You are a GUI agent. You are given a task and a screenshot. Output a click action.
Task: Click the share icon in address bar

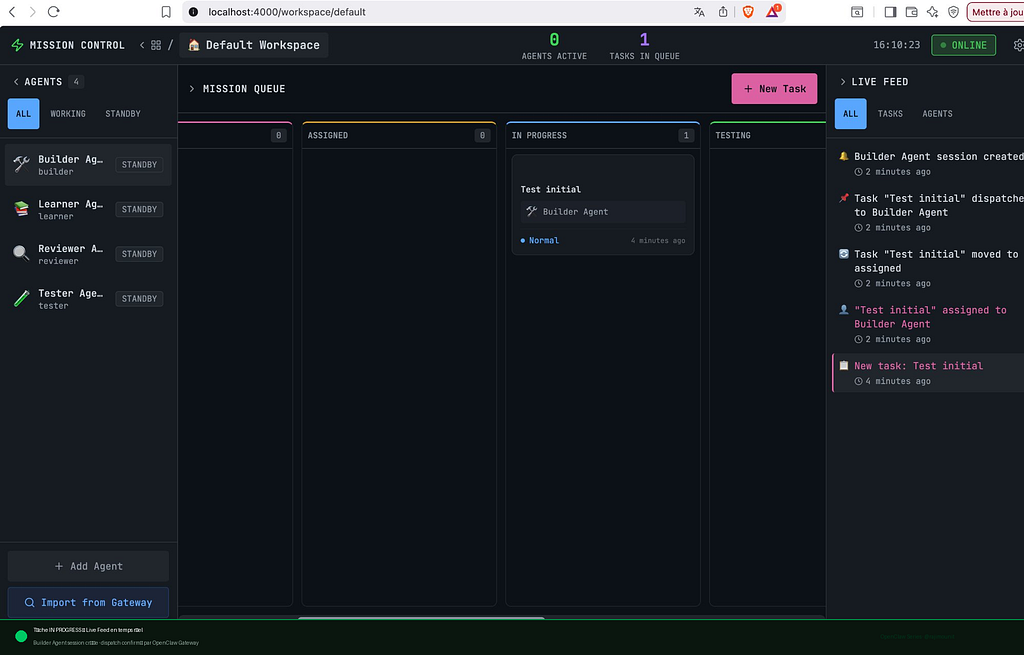click(723, 12)
